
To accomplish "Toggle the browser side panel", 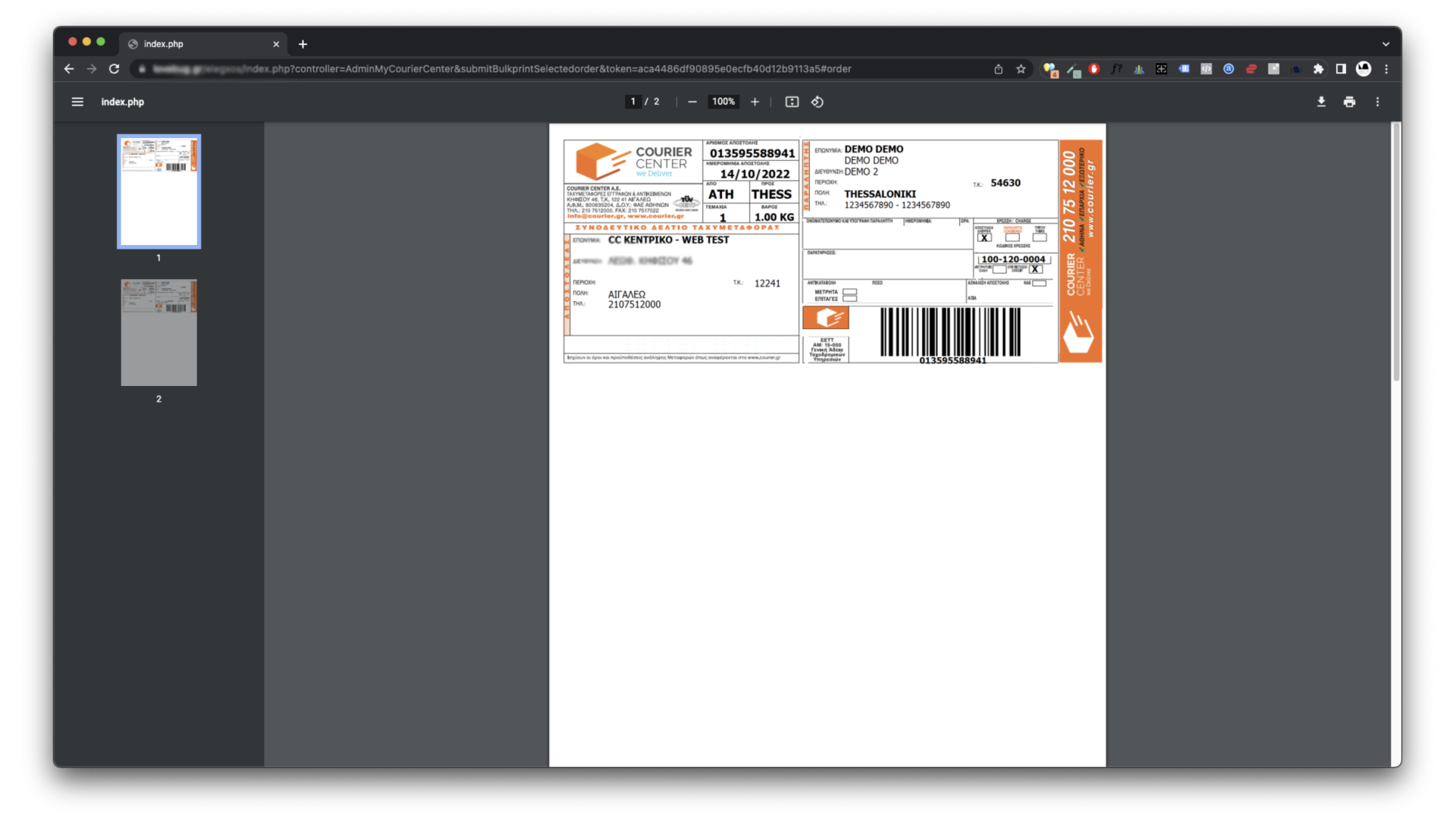I will coord(1341,69).
